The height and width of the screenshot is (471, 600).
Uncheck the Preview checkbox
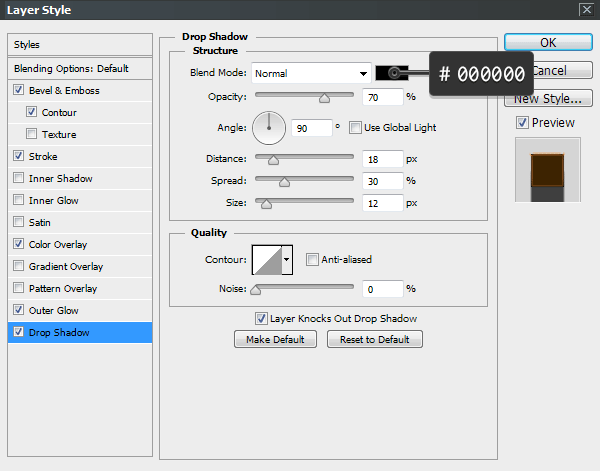tap(522, 123)
